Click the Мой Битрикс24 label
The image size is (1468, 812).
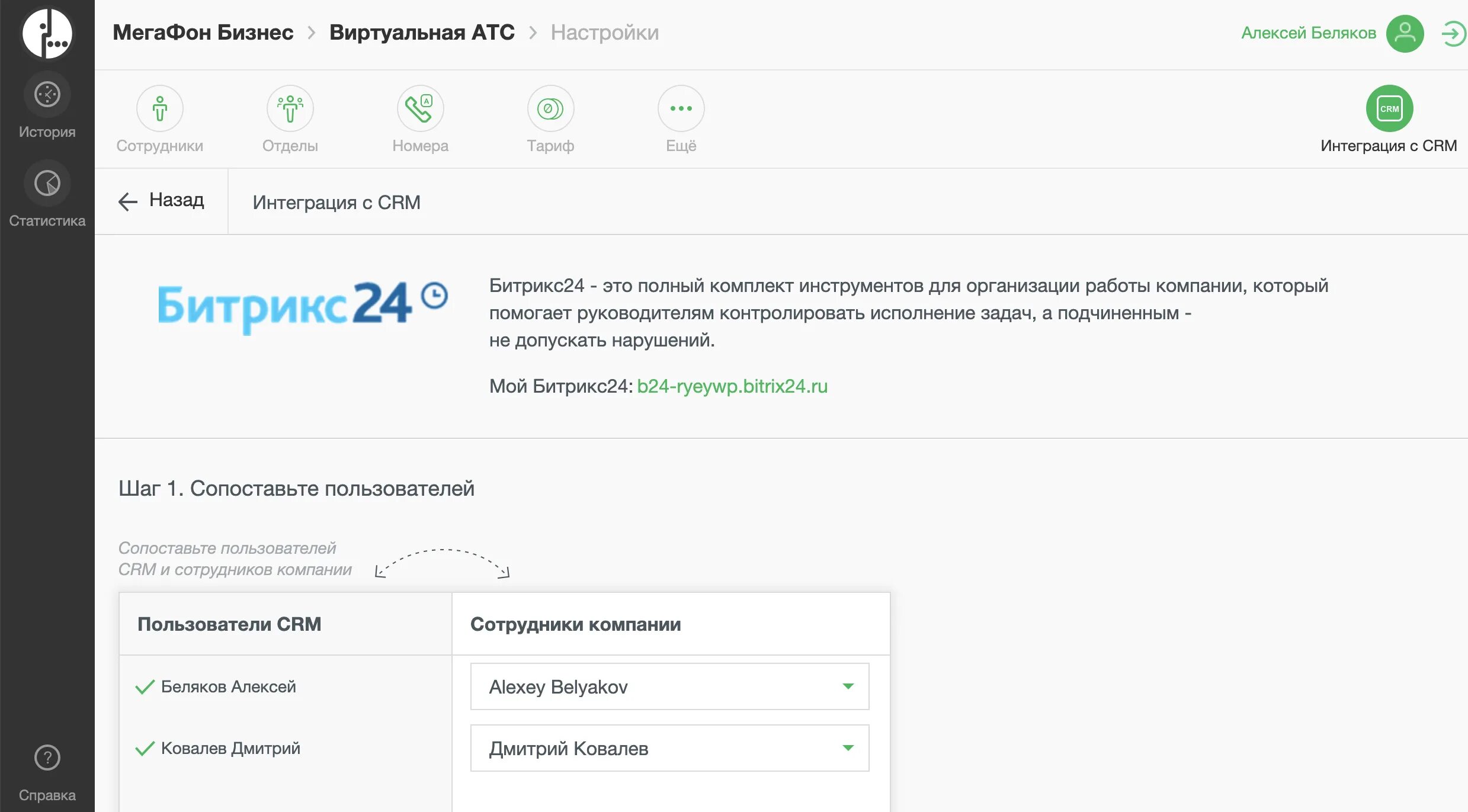561,386
